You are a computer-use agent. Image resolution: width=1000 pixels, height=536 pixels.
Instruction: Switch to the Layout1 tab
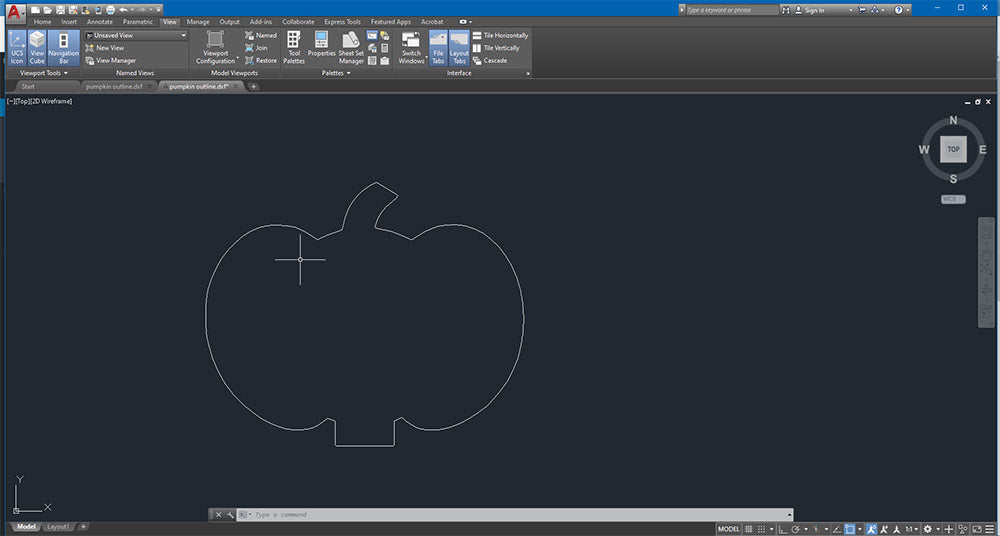tap(58, 526)
